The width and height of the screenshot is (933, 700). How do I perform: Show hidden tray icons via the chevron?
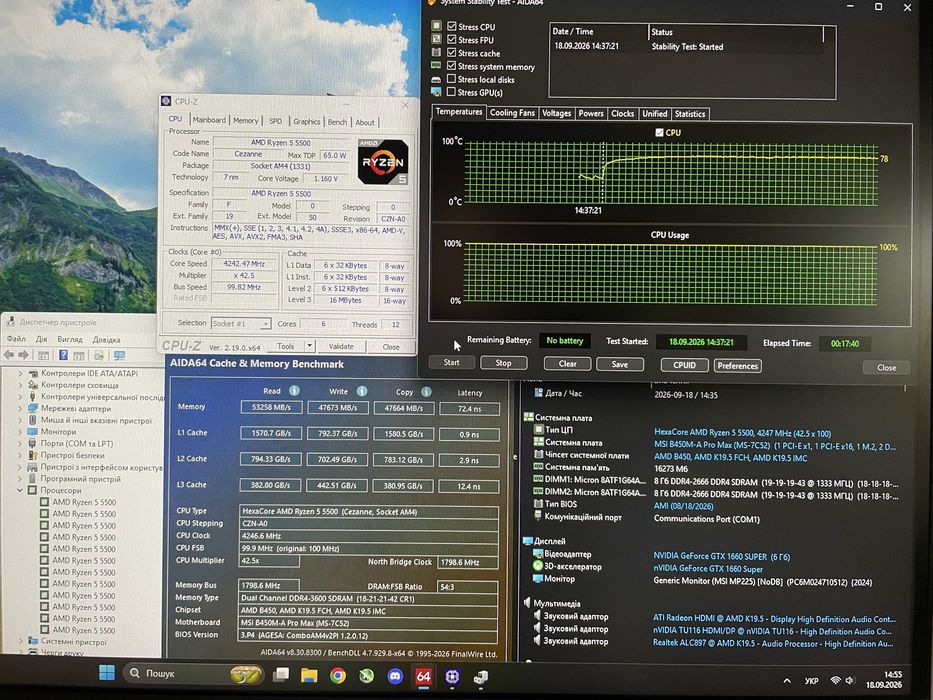point(787,680)
